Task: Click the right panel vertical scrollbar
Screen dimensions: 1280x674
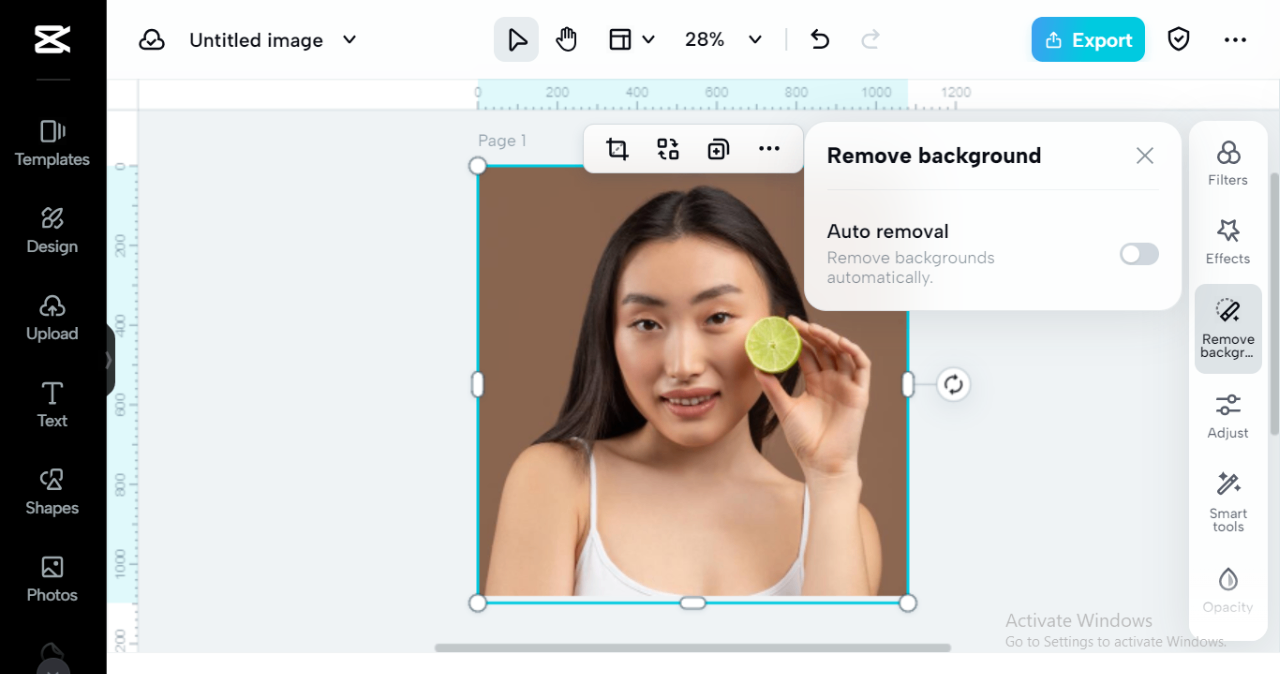Action: 1274,303
